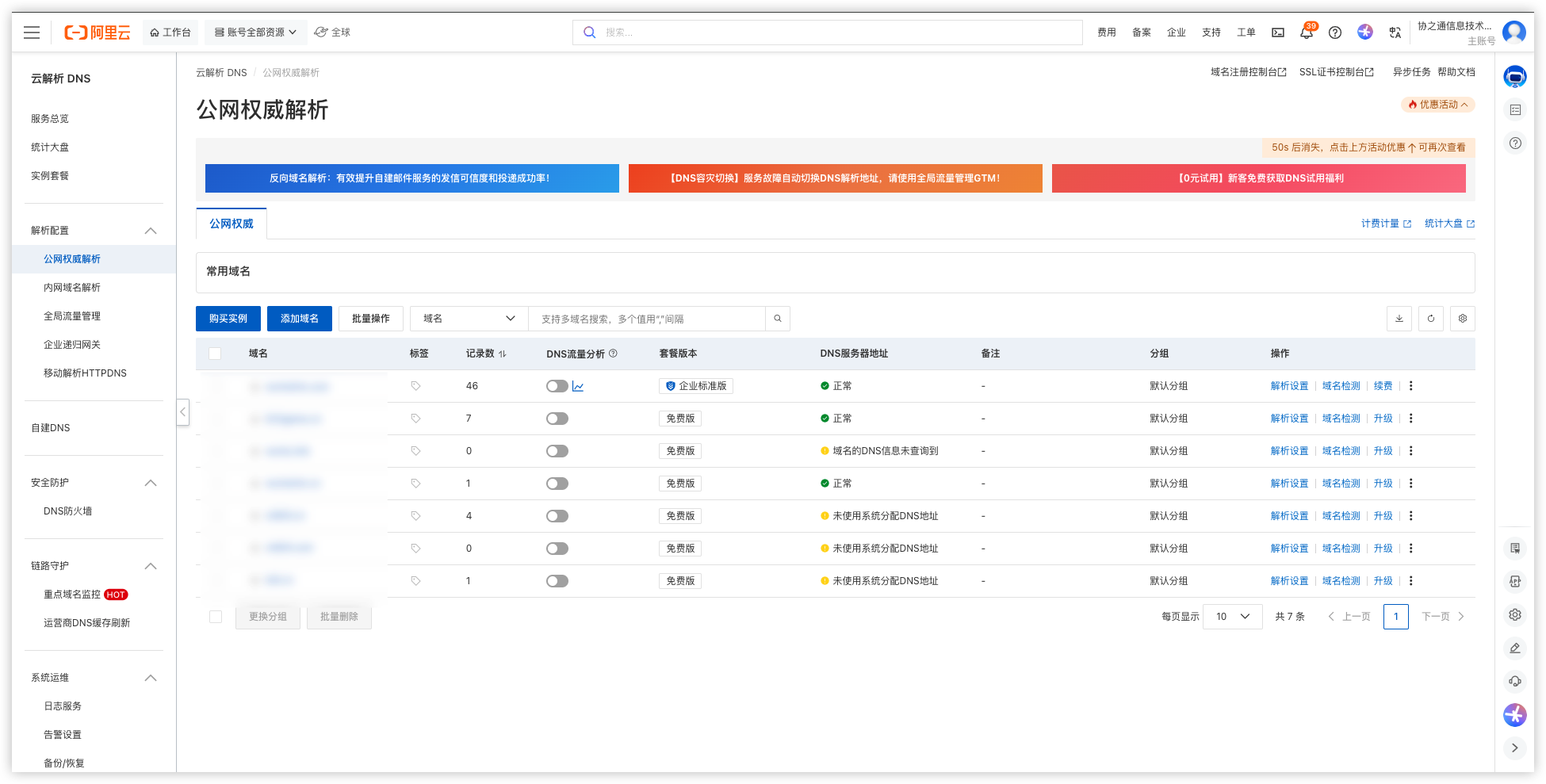View DNS traffic chart icon in first row
The width and height of the screenshot is (1546, 784).
coord(578,387)
